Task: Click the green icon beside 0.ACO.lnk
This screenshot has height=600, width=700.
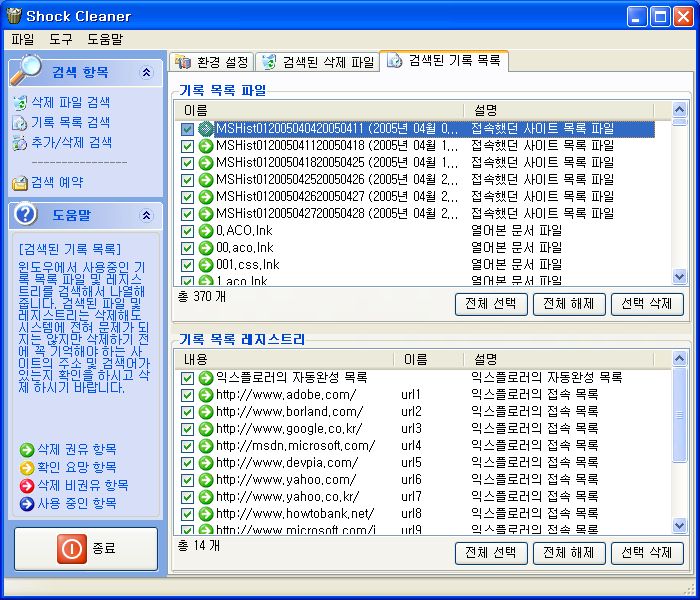Action: click(x=206, y=231)
